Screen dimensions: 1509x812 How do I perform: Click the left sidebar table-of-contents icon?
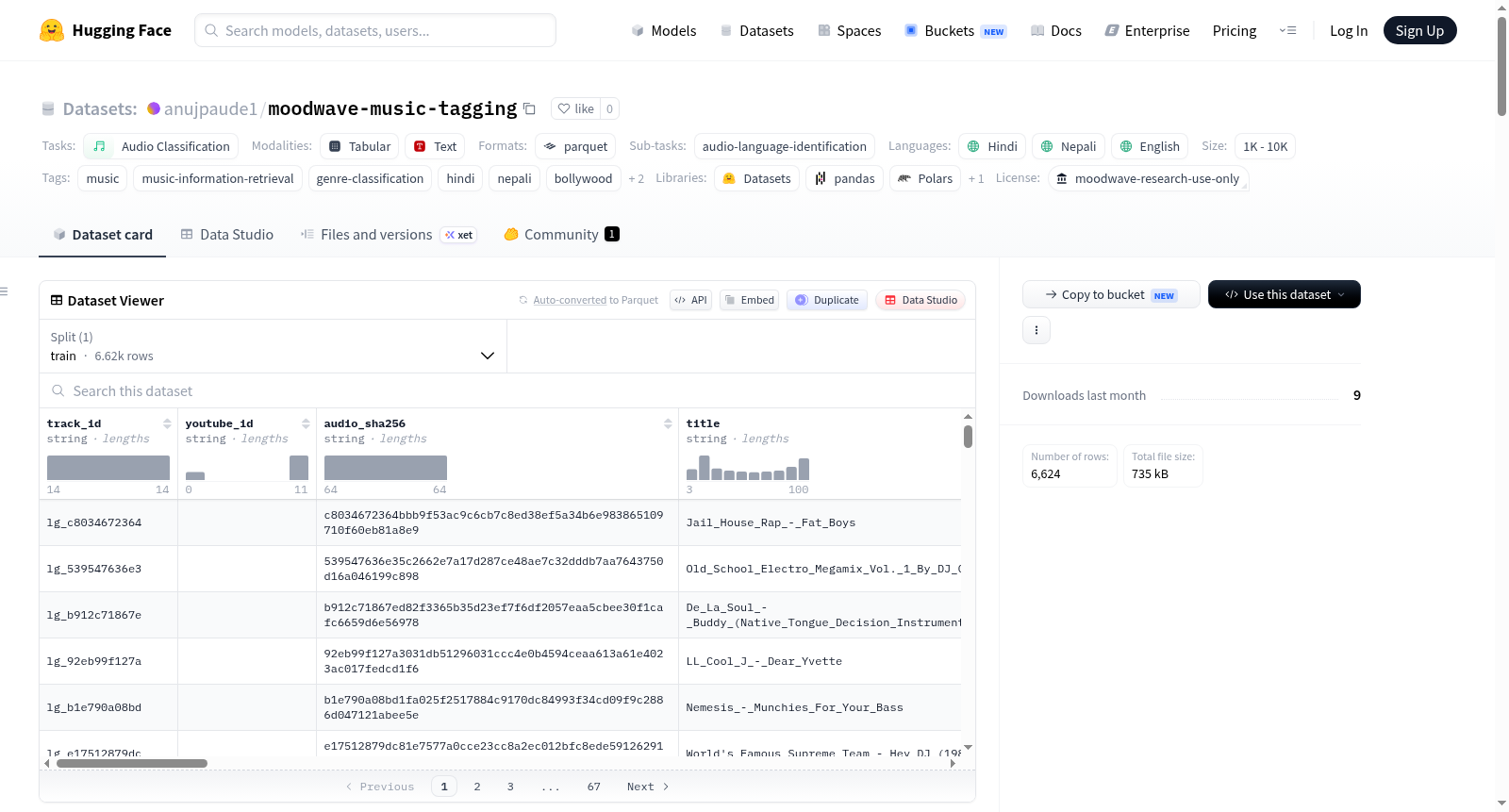pyautogui.click(x=5, y=291)
